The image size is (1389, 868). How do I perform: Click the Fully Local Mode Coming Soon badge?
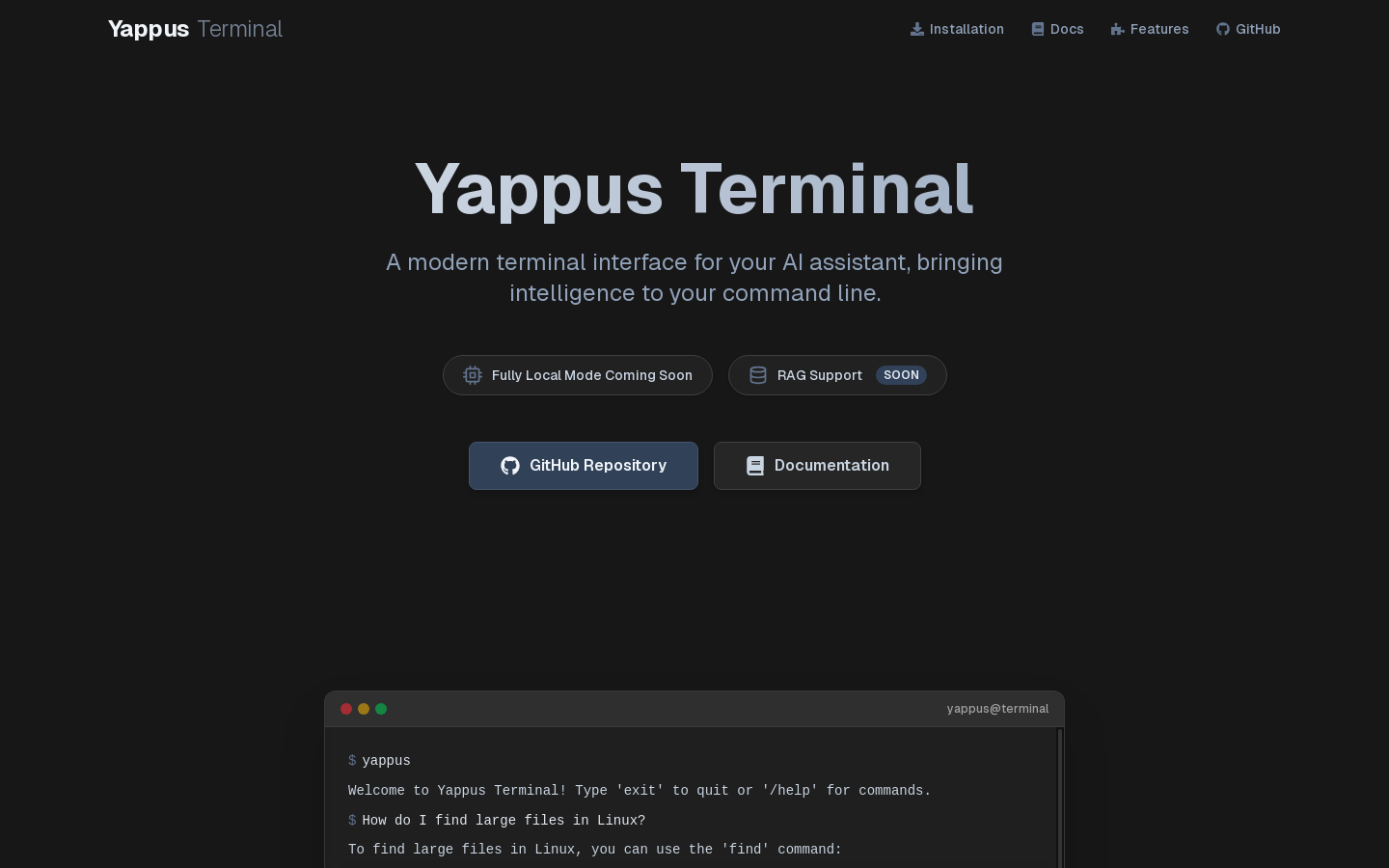578,375
